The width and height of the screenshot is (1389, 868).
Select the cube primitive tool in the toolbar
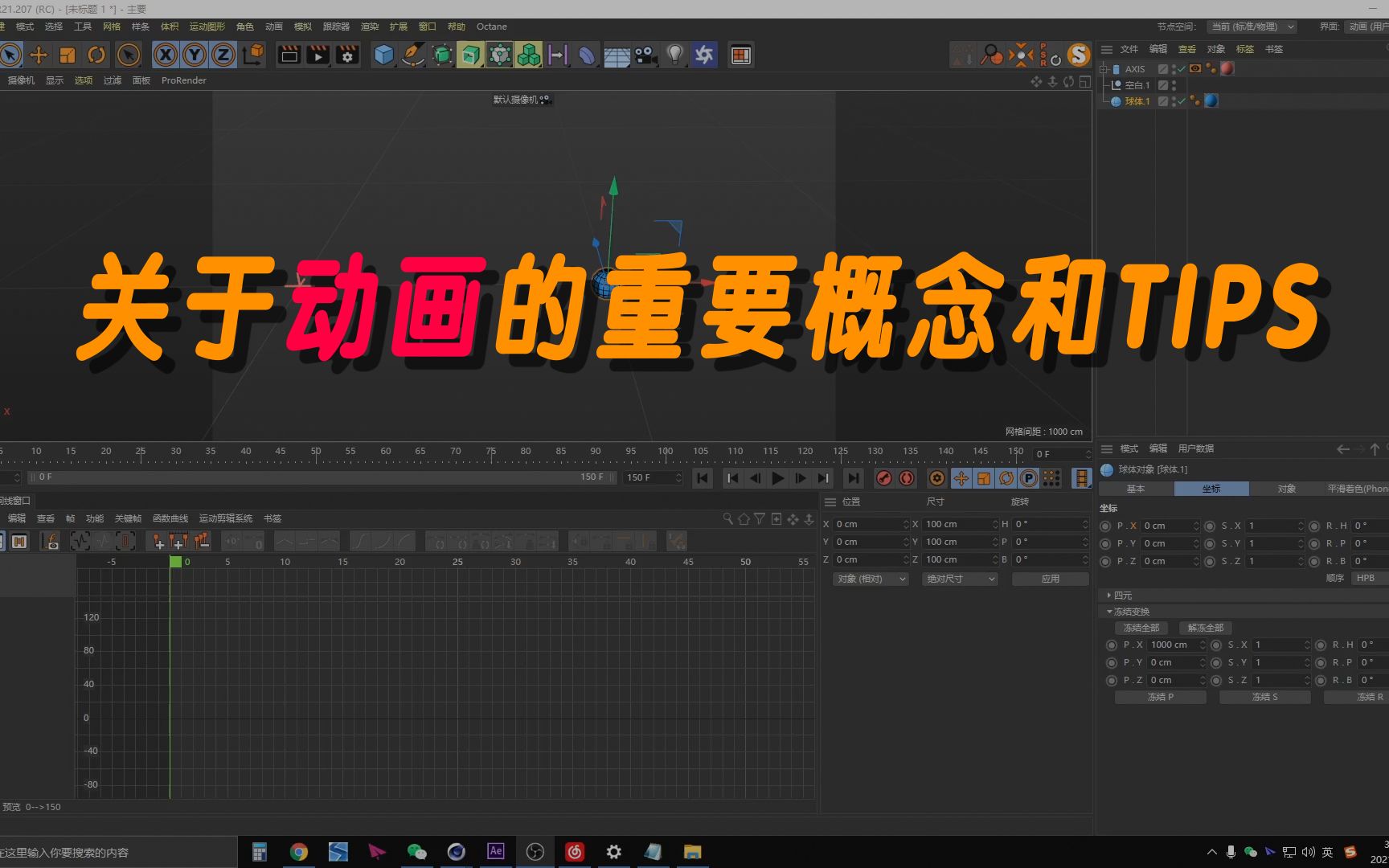(383, 55)
